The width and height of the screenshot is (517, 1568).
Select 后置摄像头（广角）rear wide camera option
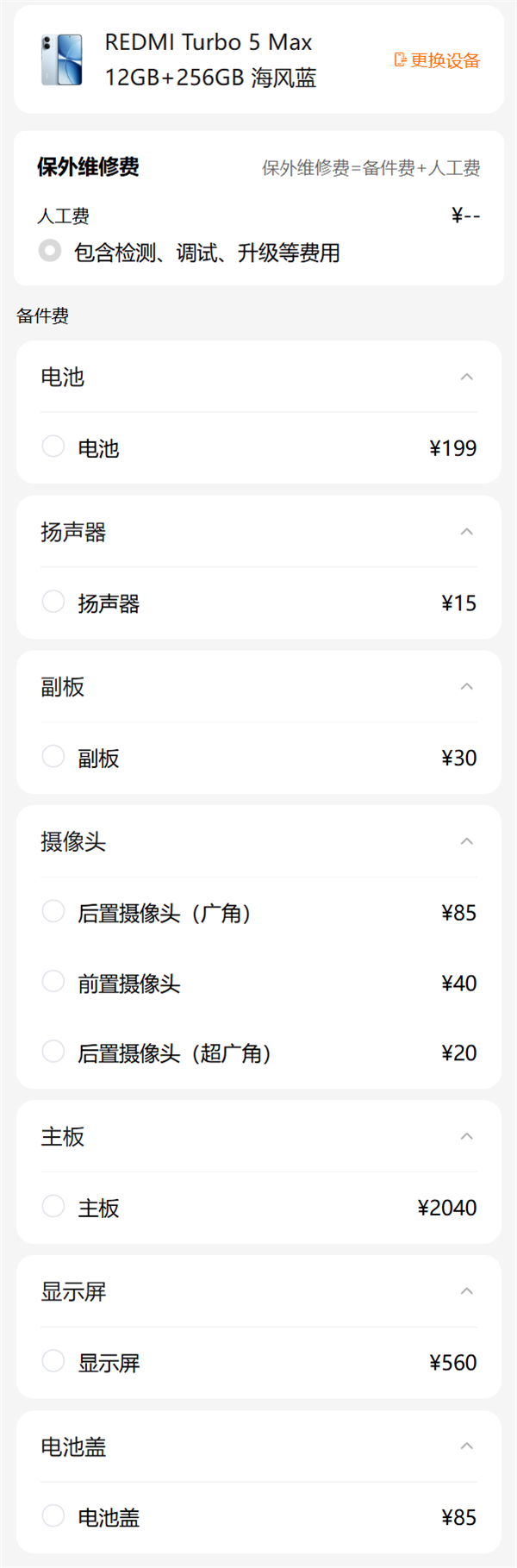click(53, 910)
